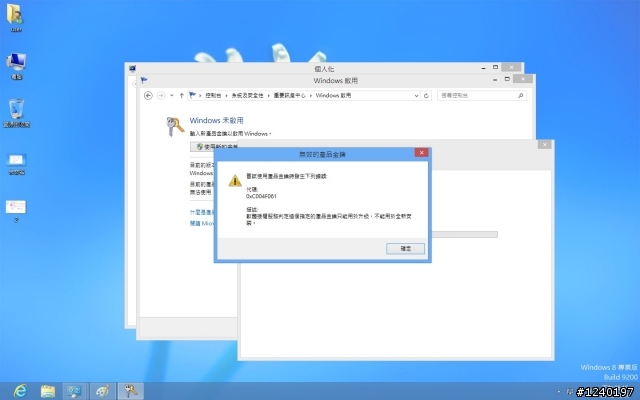Open the address bar history dropdown
The width and height of the screenshot is (640, 400).
click(x=416, y=96)
